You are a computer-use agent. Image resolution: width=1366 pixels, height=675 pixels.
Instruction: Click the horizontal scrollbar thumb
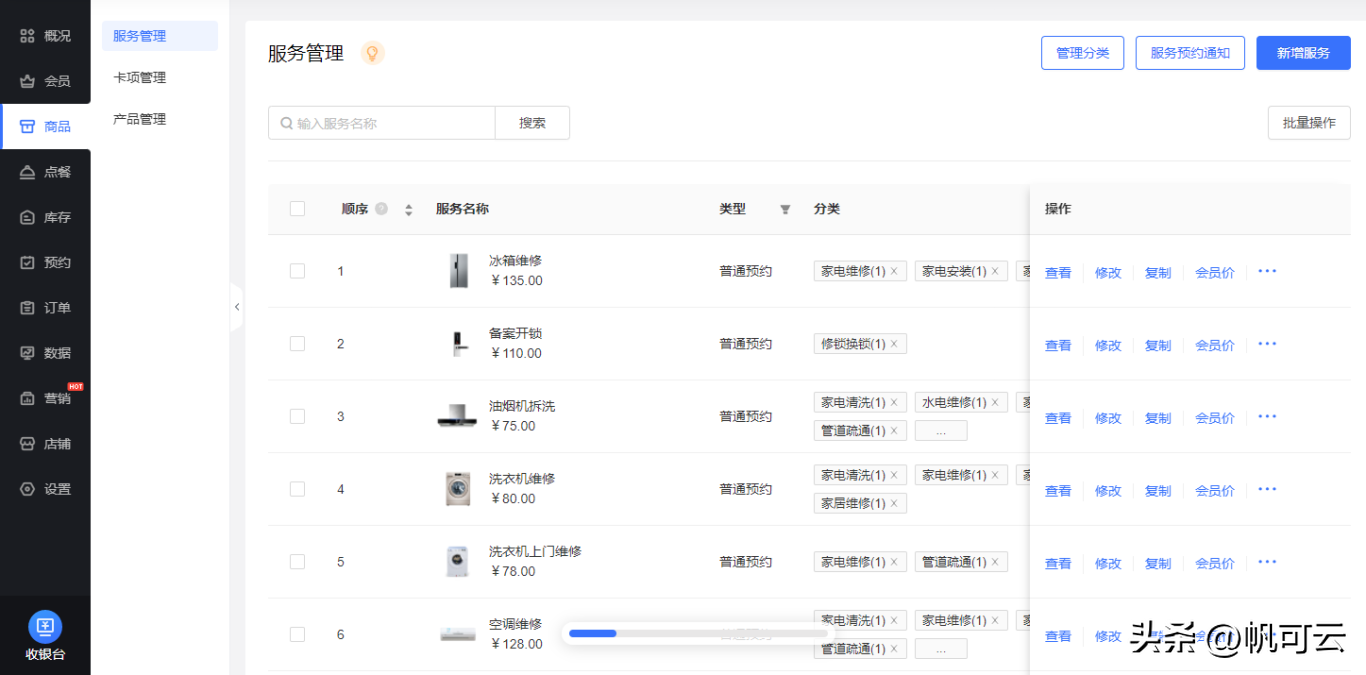[x=593, y=633]
